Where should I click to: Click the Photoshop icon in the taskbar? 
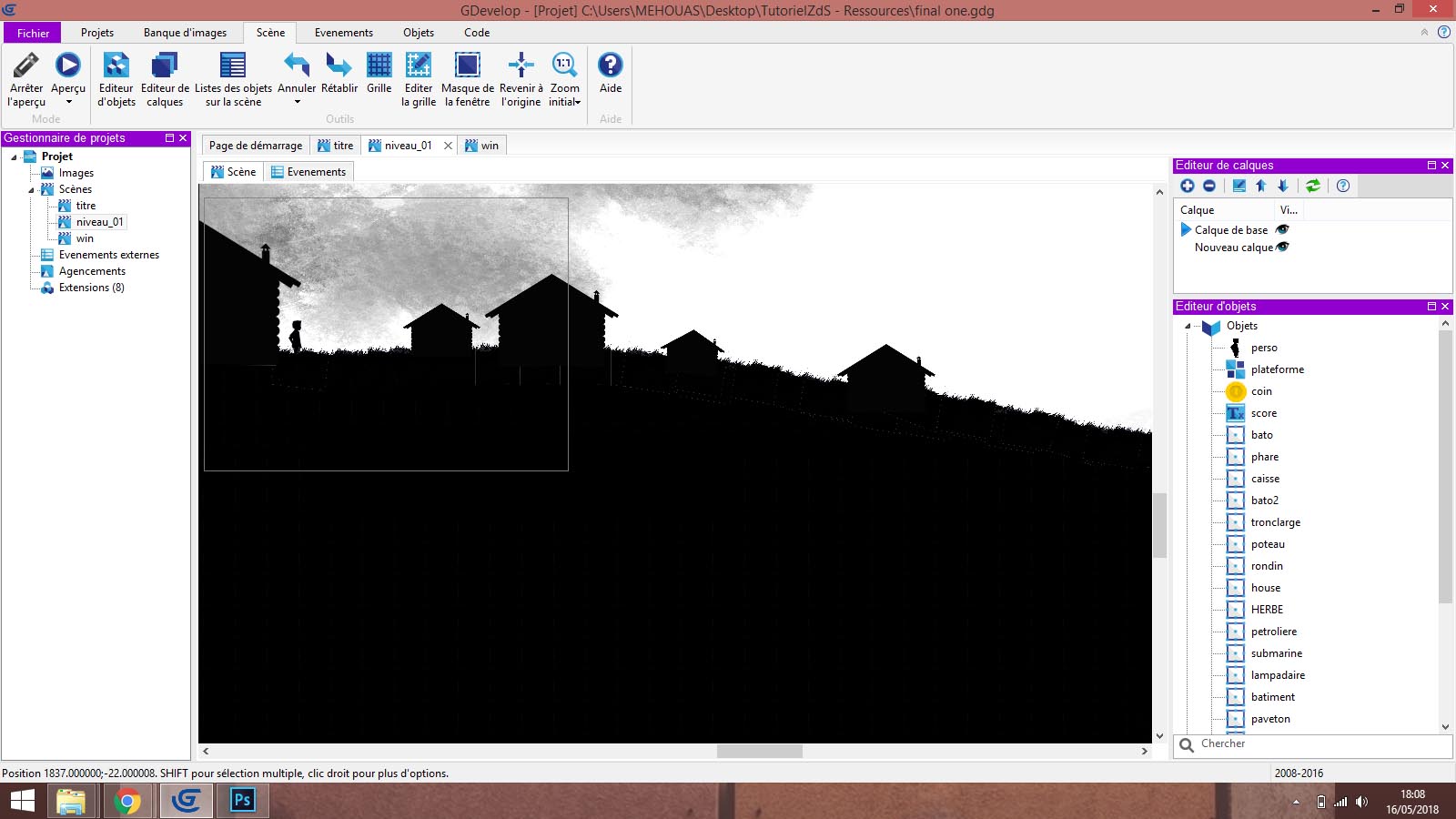(x=242, y=801)
